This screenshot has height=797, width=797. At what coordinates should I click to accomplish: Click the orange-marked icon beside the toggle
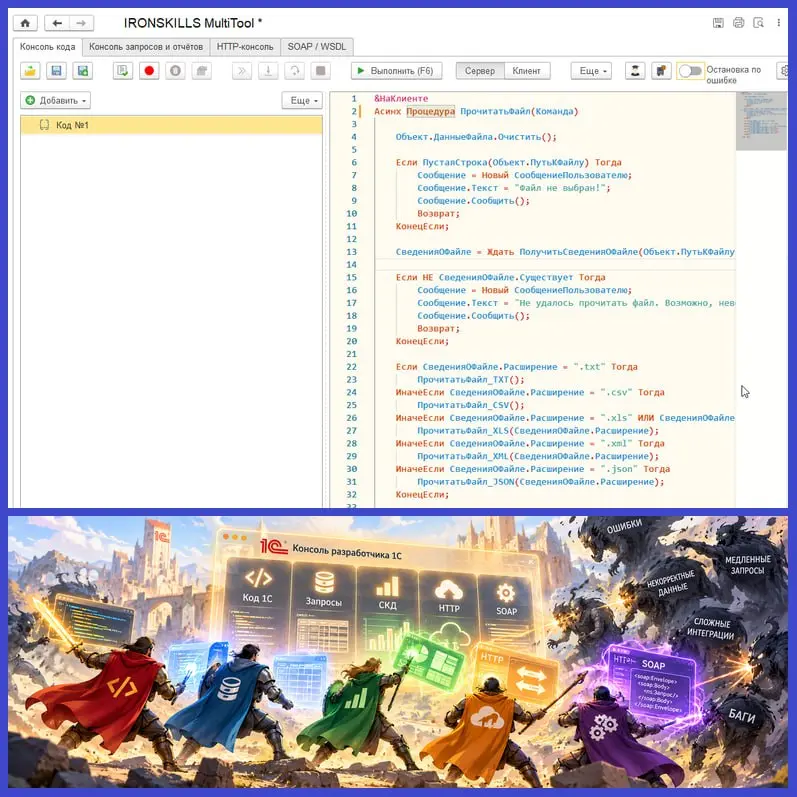(661, 71)
